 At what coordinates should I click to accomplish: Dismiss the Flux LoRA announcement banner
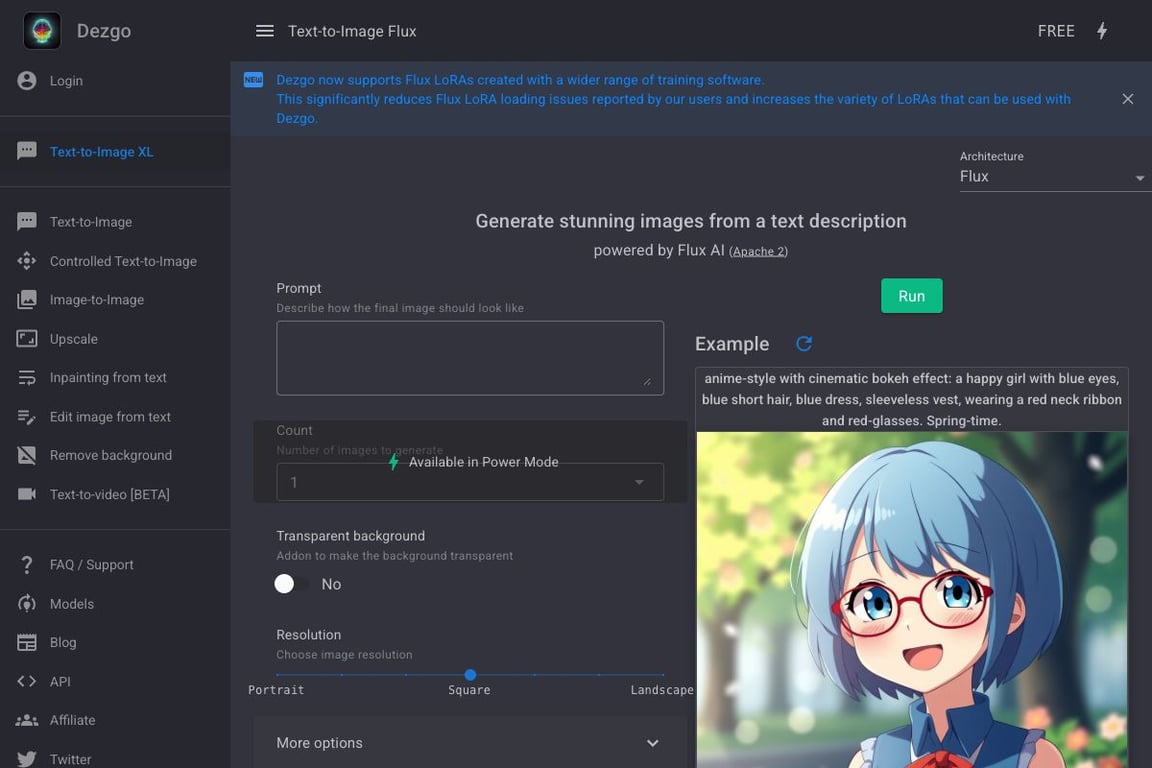(x=1128, y=98)
